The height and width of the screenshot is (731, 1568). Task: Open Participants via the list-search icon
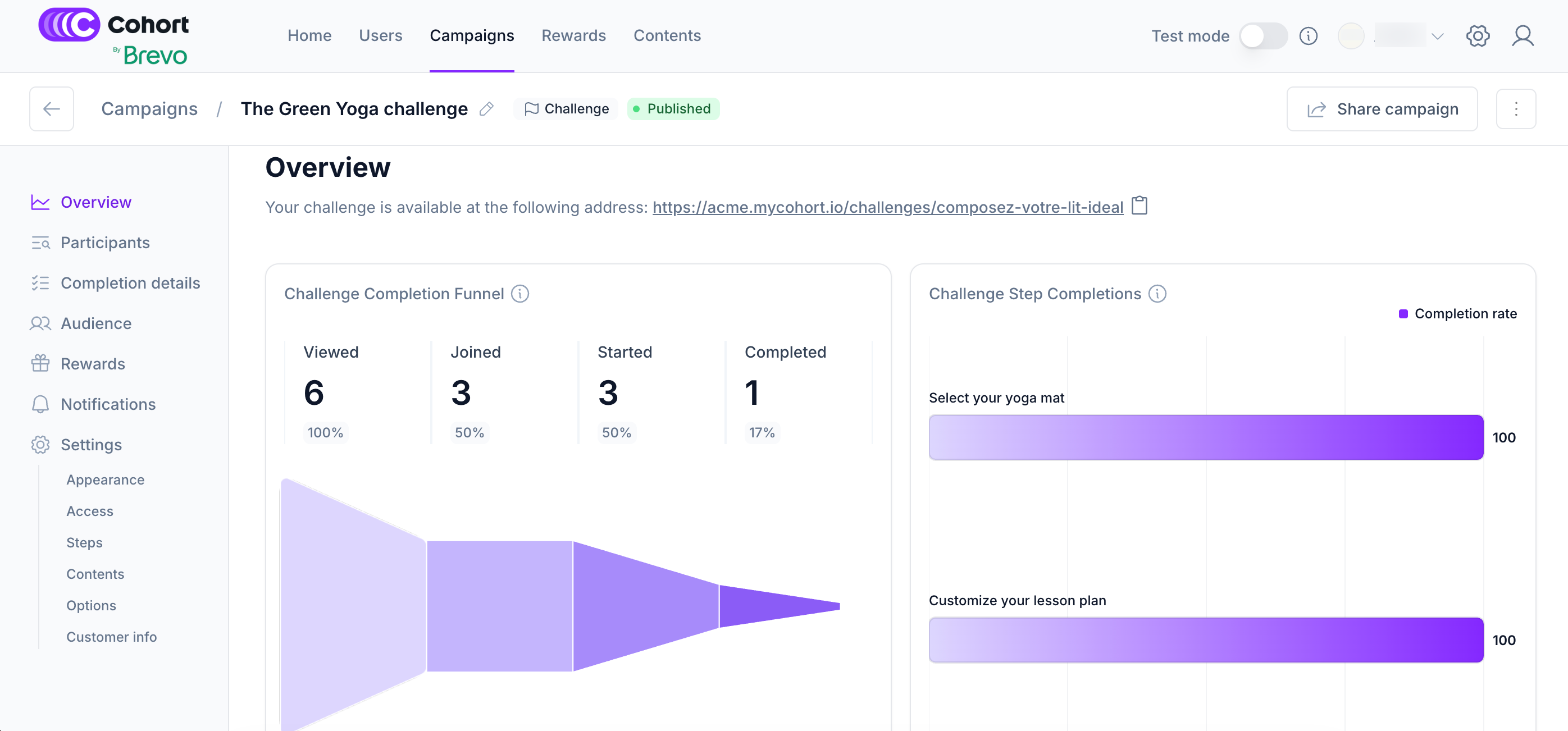40,242
